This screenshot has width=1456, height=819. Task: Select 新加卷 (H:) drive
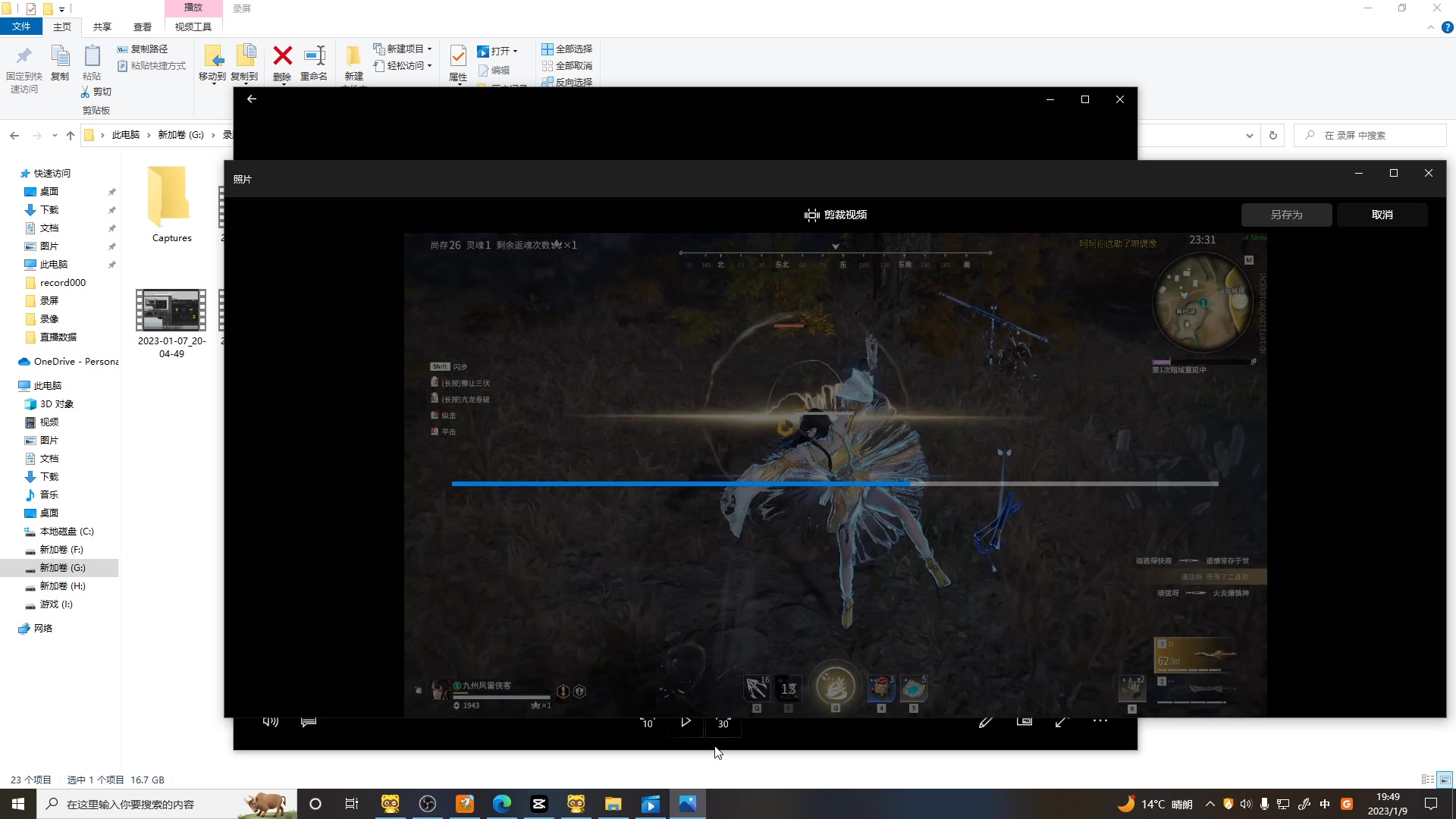(x=62, y=586)
